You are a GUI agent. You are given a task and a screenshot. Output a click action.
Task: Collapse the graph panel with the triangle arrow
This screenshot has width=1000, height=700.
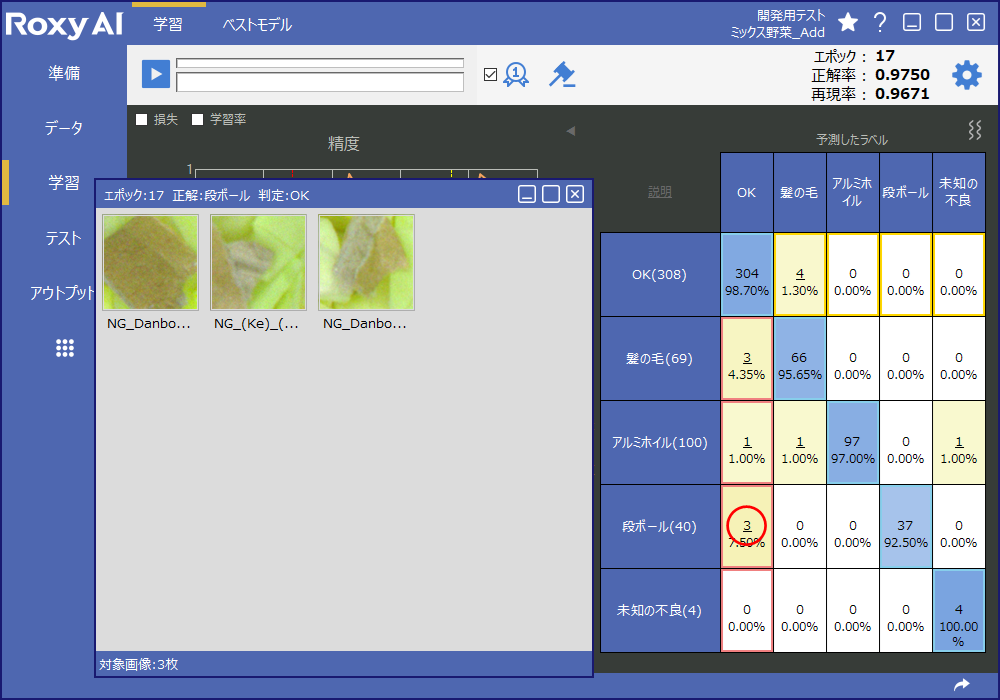(x=570, y=130)
